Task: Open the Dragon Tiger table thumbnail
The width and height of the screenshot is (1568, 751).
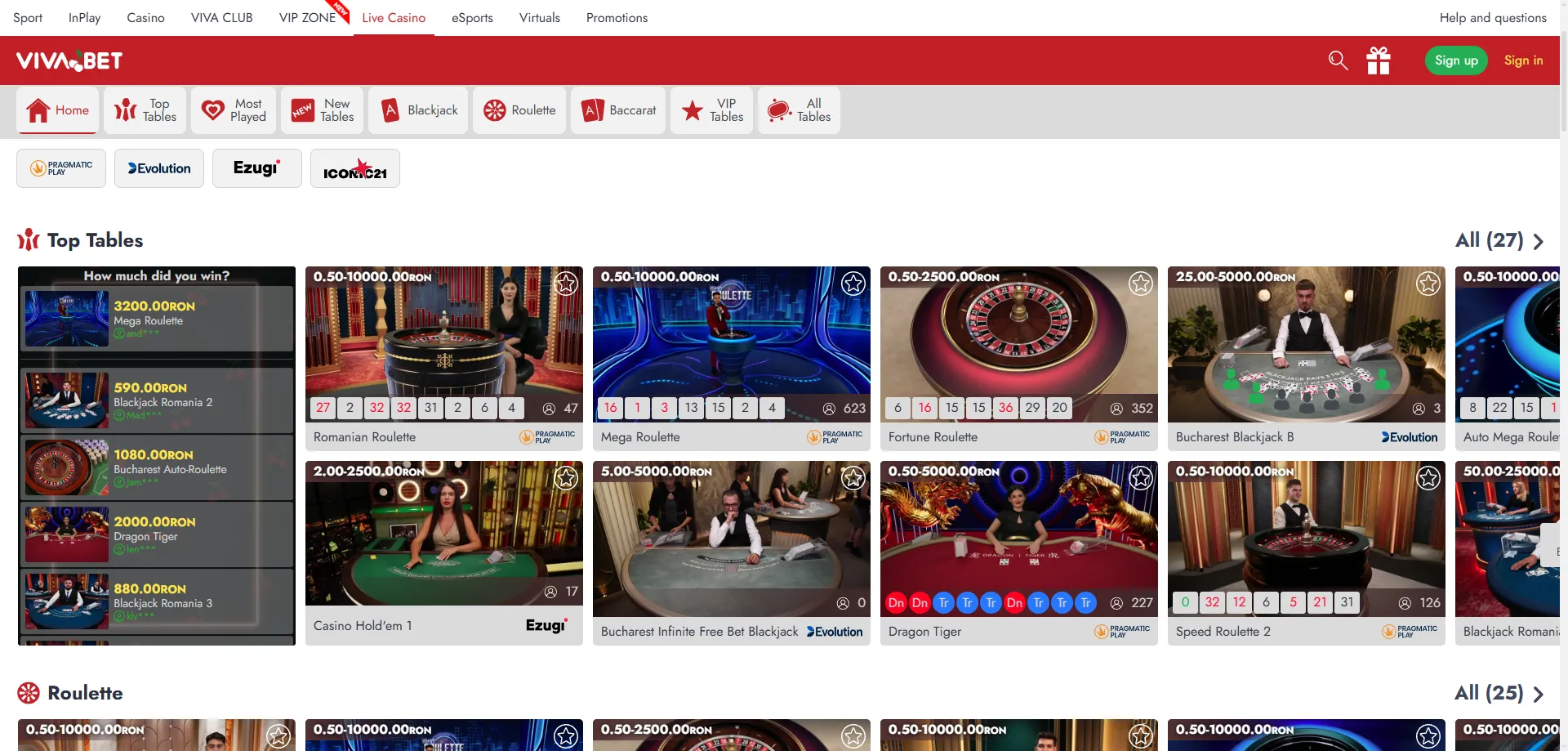Action: (x=1019, y=539)
